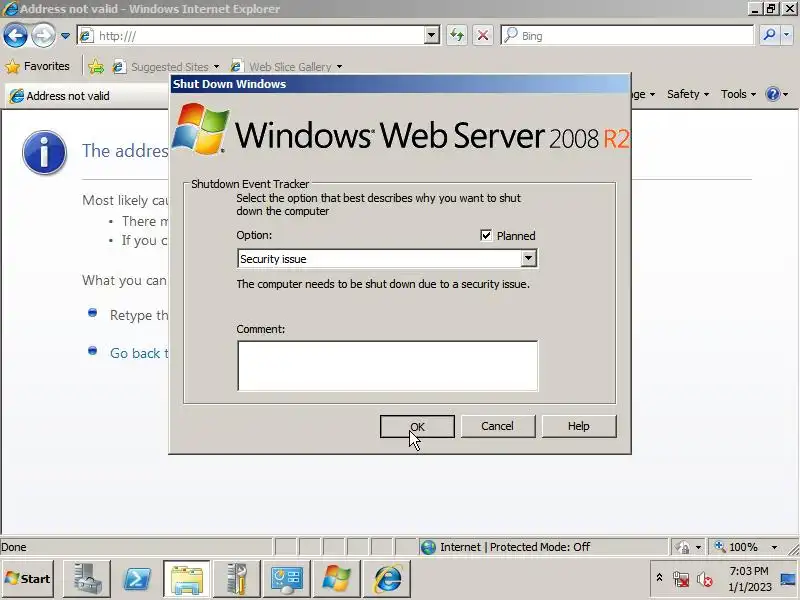The width and height of the screenshot is (800, 600).
Task: Open the control panel monitor taskbar icon
Action: (286, 579)
